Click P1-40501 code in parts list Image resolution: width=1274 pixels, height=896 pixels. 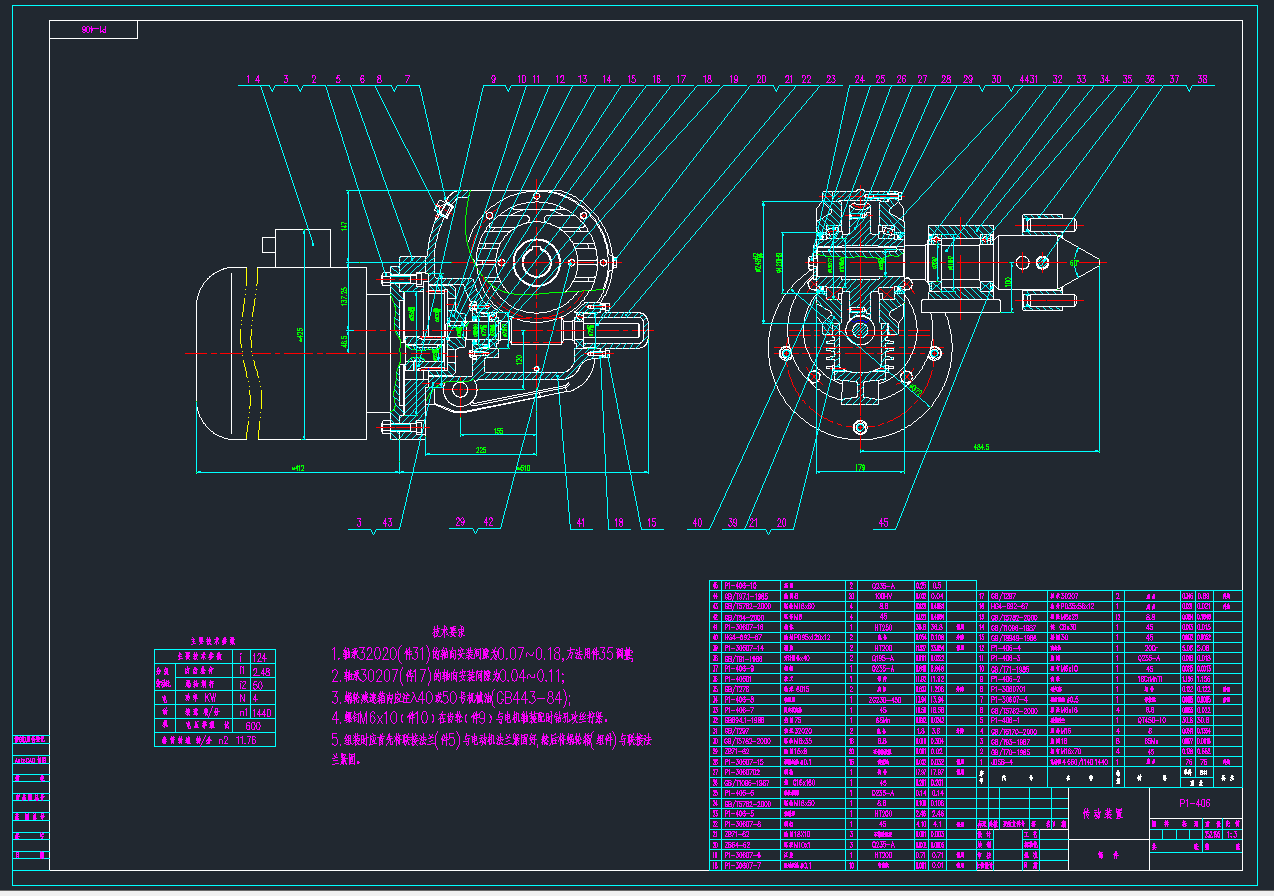click(x=738, y=679)
